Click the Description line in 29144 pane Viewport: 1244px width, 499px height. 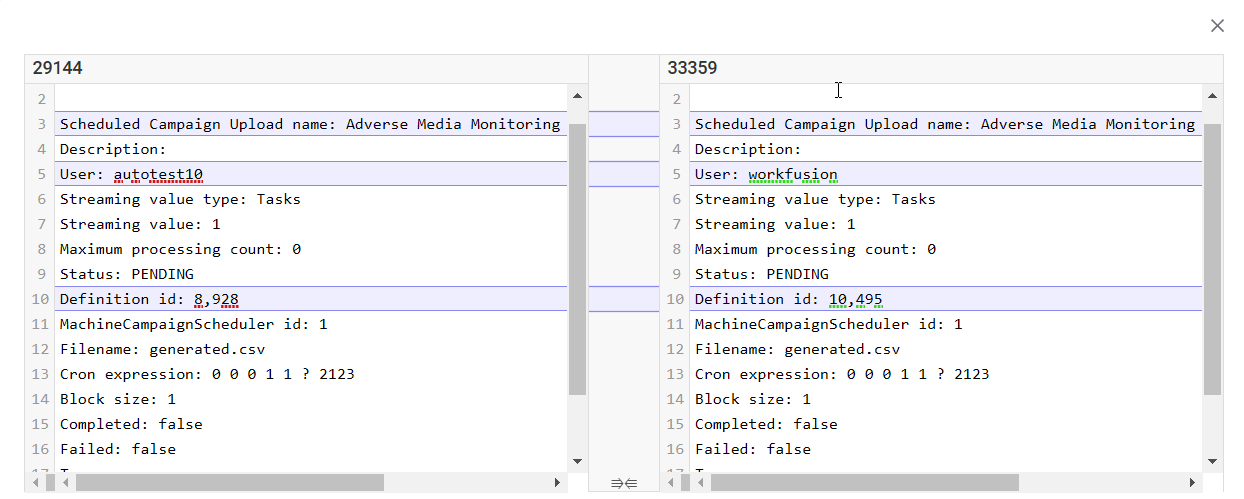(x=113, y=149)
